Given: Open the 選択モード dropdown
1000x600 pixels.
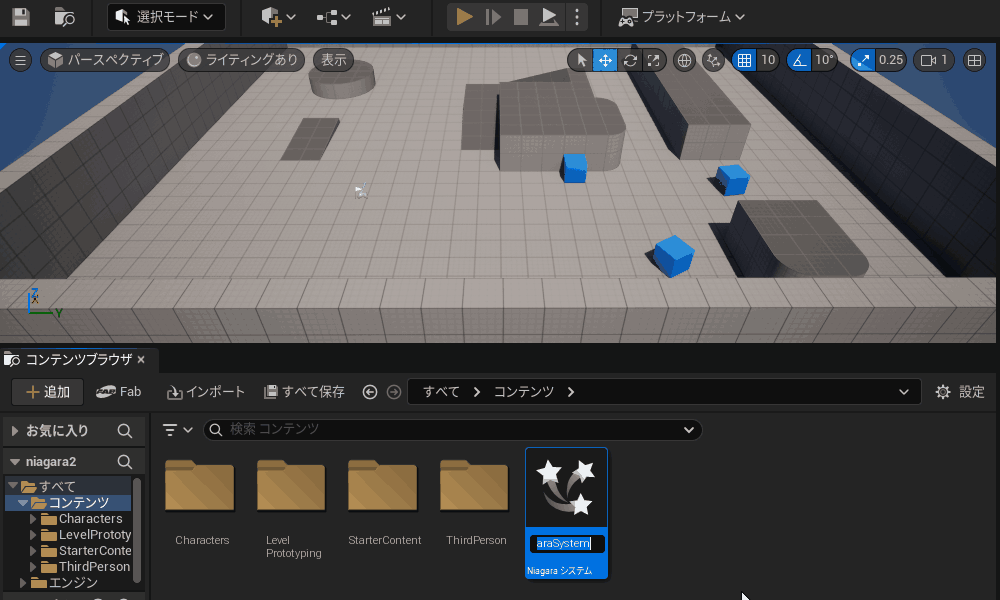Looking at the screenshot, I should pos(166,17).
